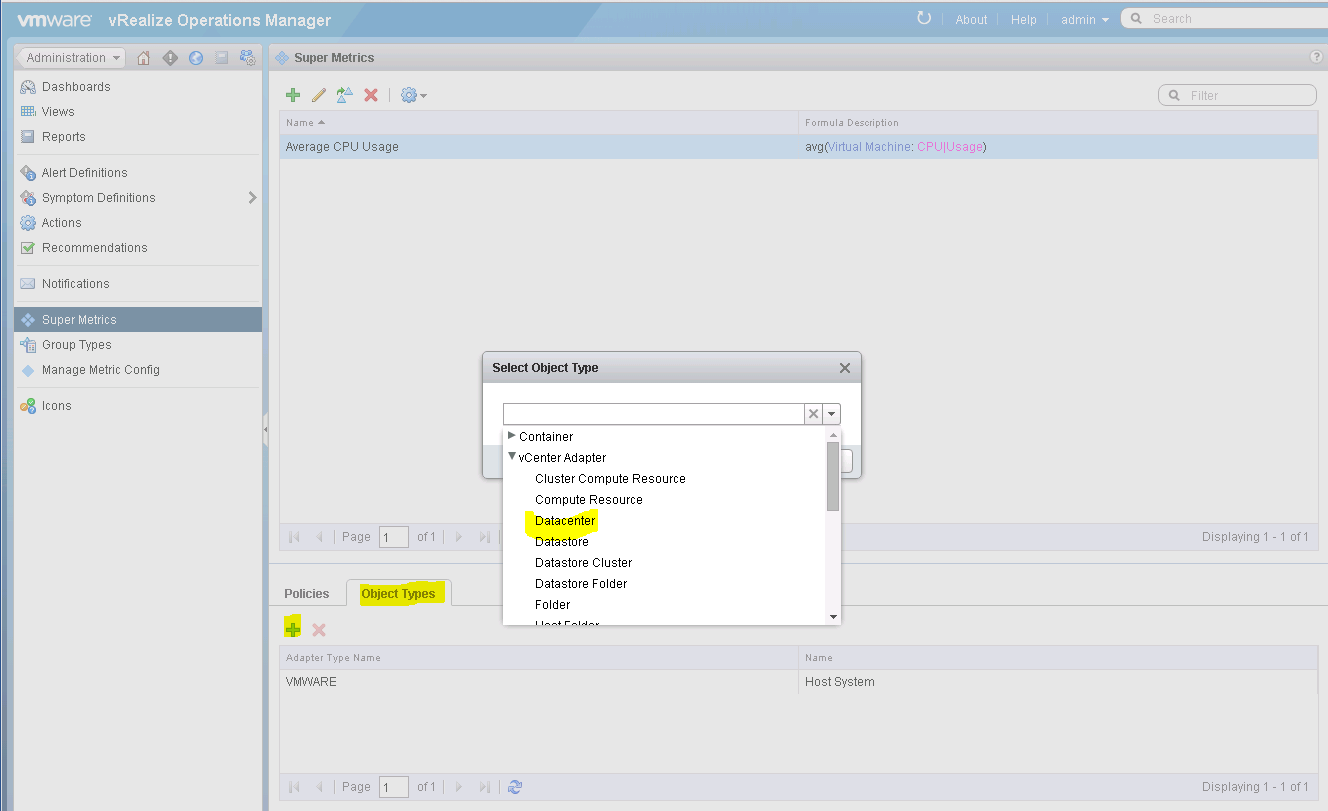Switch to the Policies tab
The width and height of the screenshot is (1328, 811).
tap(307, 594)
